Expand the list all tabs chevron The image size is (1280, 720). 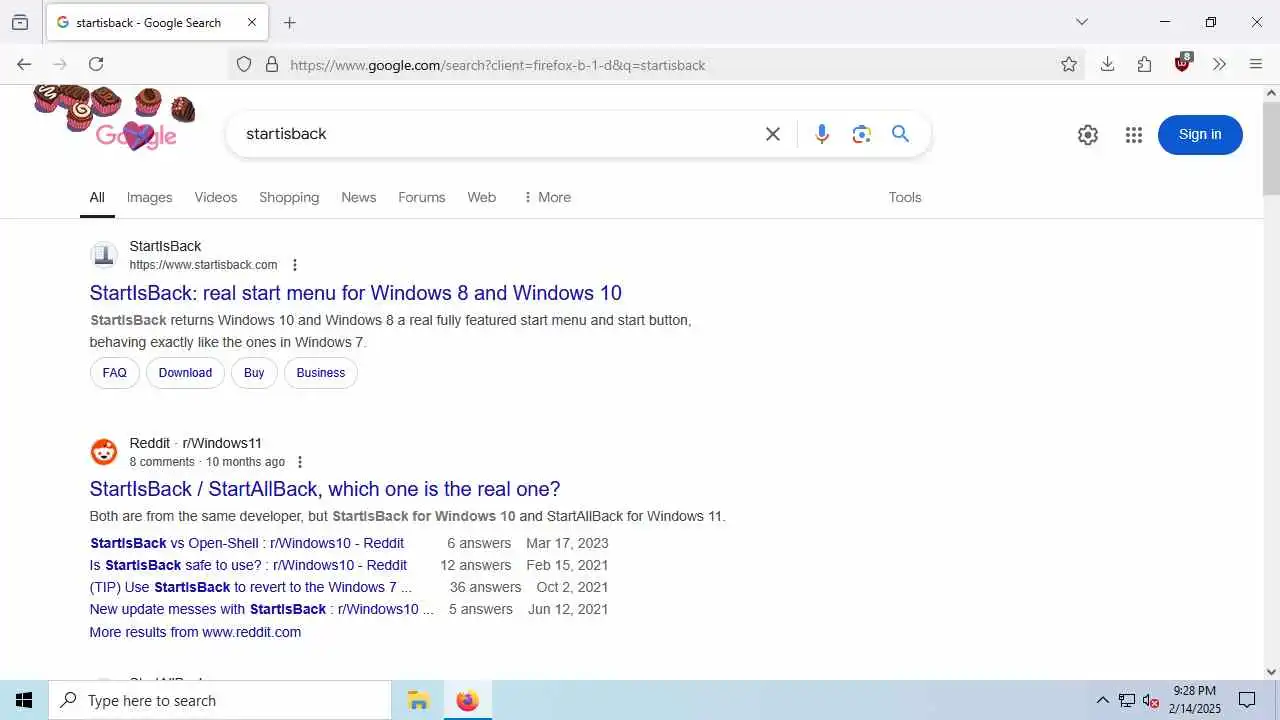pos(1081,22)
